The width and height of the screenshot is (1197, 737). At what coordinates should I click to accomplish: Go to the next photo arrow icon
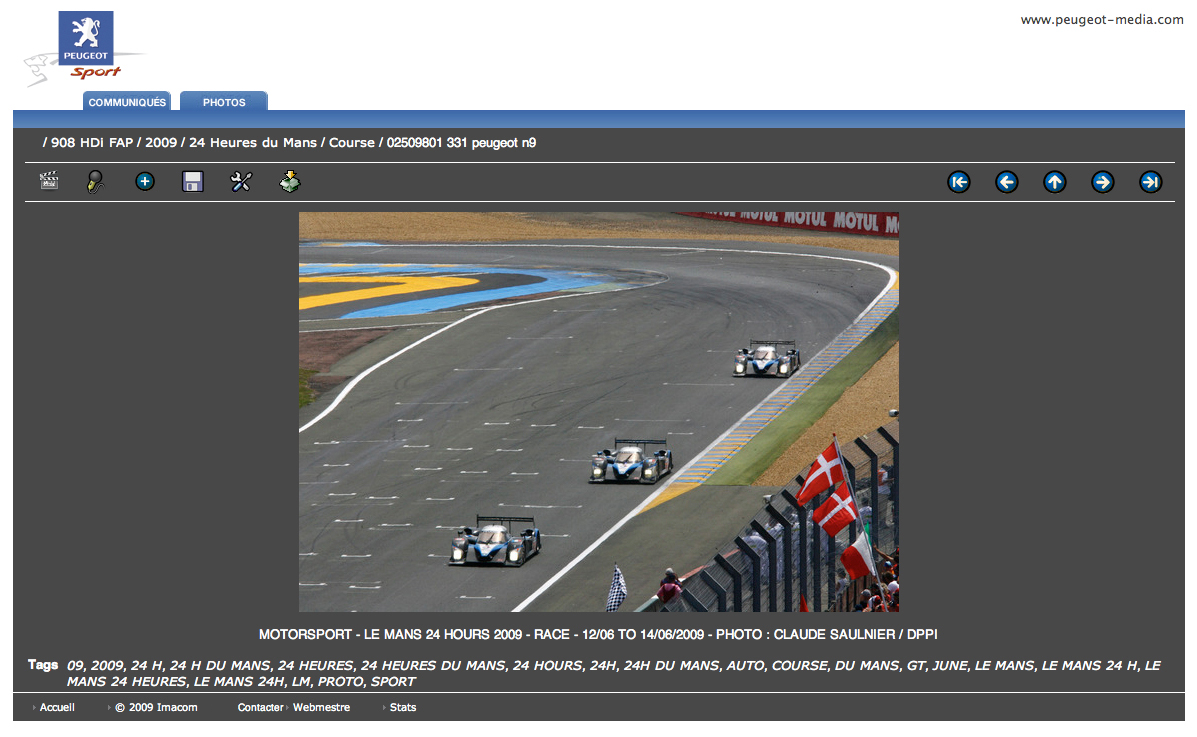tap(1102, 182)
